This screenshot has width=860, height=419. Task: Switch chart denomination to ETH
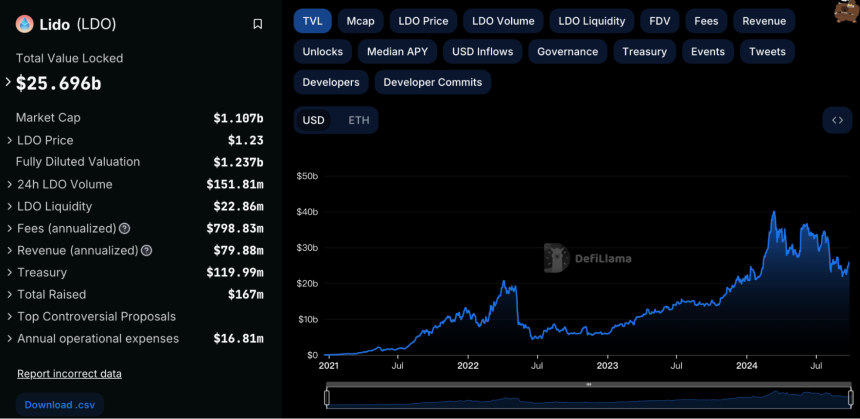tap(359, 120)
